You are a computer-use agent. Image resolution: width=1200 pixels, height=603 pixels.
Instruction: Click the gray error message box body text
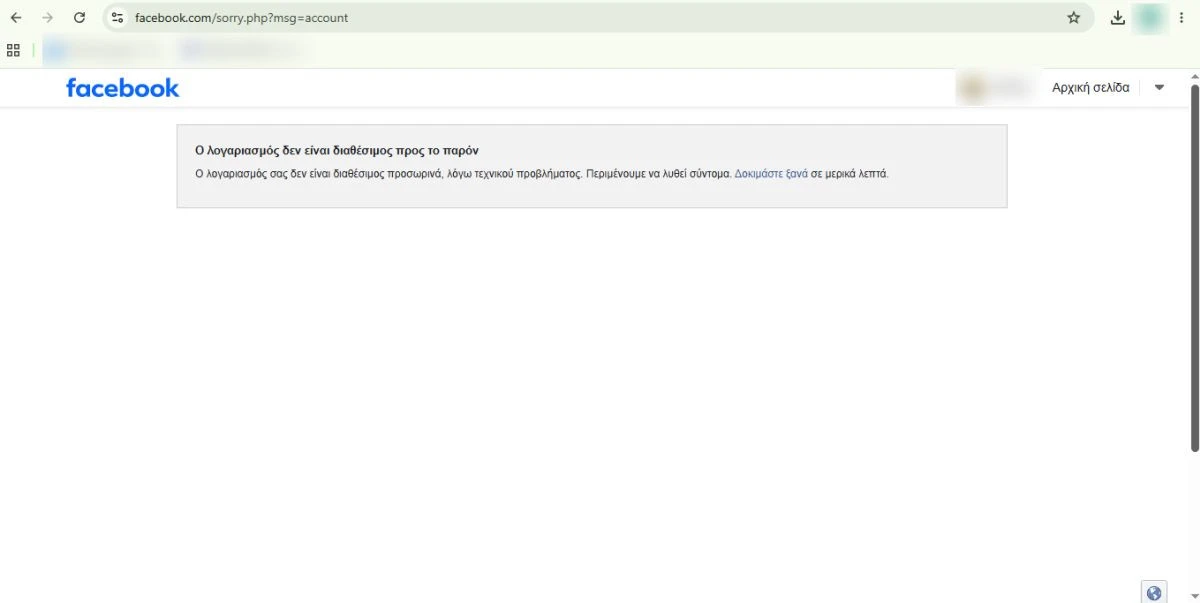542,173
